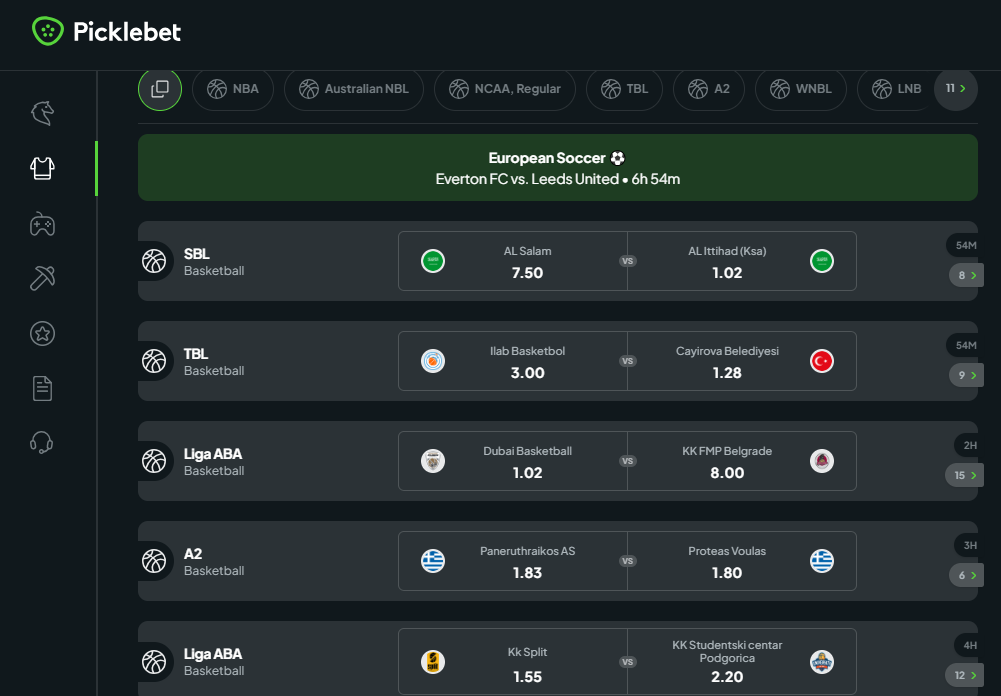Bet on Kk Split at 1.55
The height and width of the screenshot is (696, 1001).
(513, 662)
